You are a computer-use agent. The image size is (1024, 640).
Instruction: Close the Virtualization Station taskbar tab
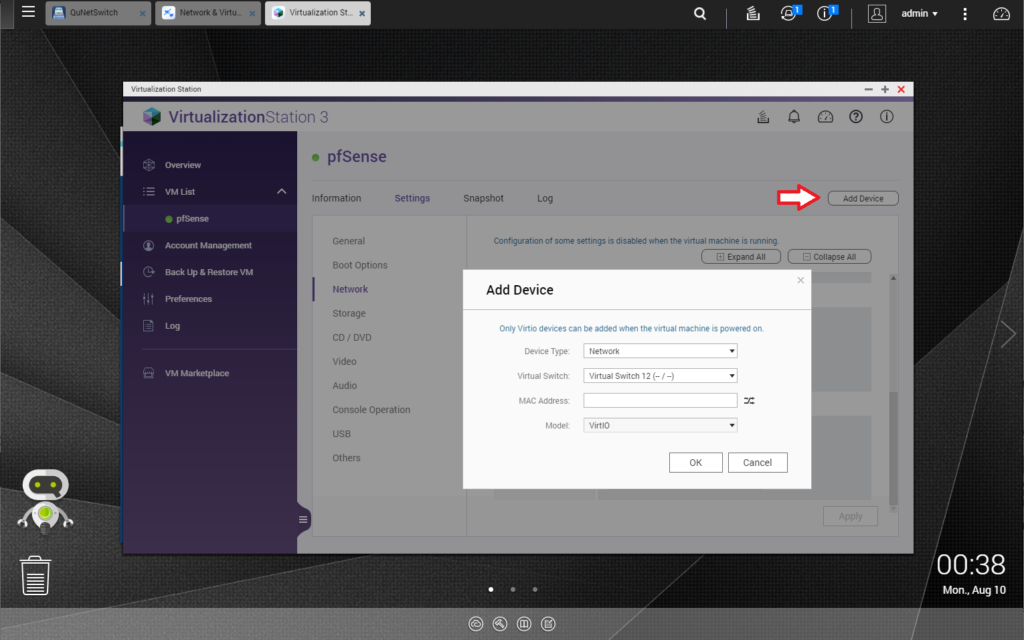[362, 13]
